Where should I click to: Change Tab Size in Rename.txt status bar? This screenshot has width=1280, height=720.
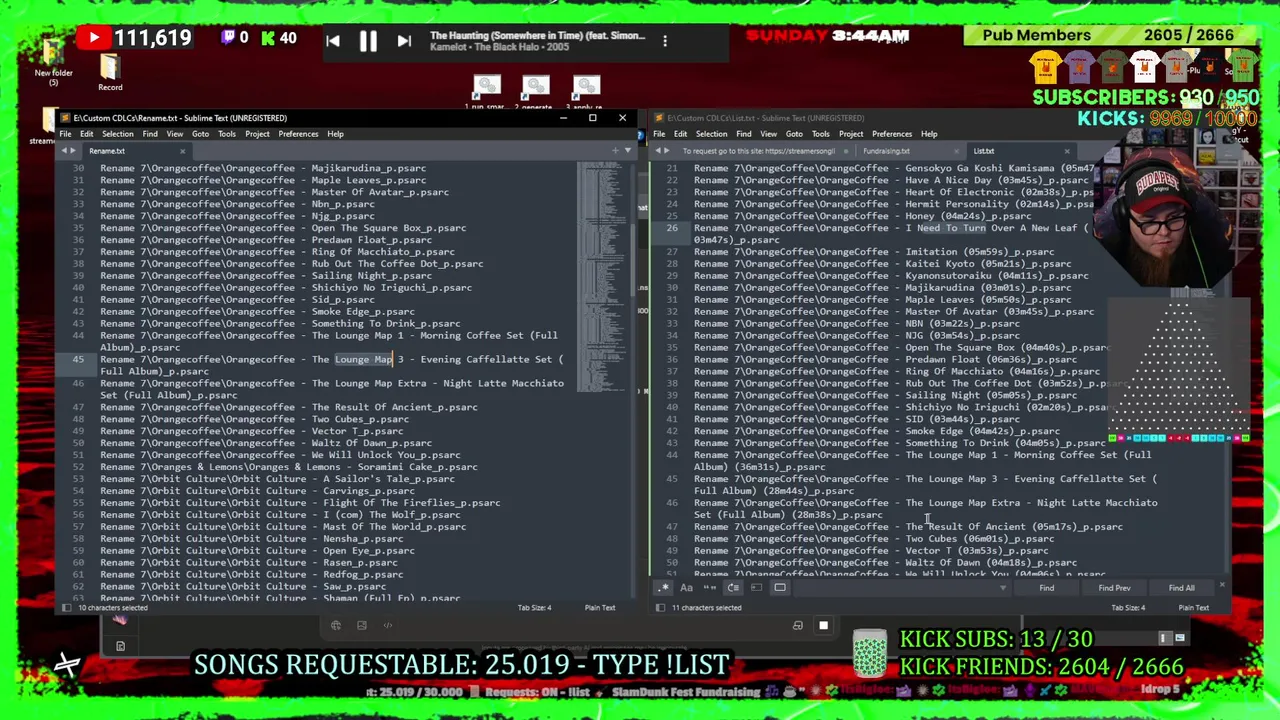point(534,608)
